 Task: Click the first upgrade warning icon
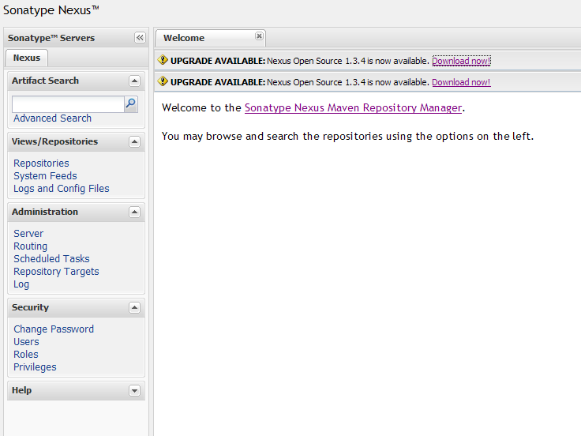coord(163,60)
